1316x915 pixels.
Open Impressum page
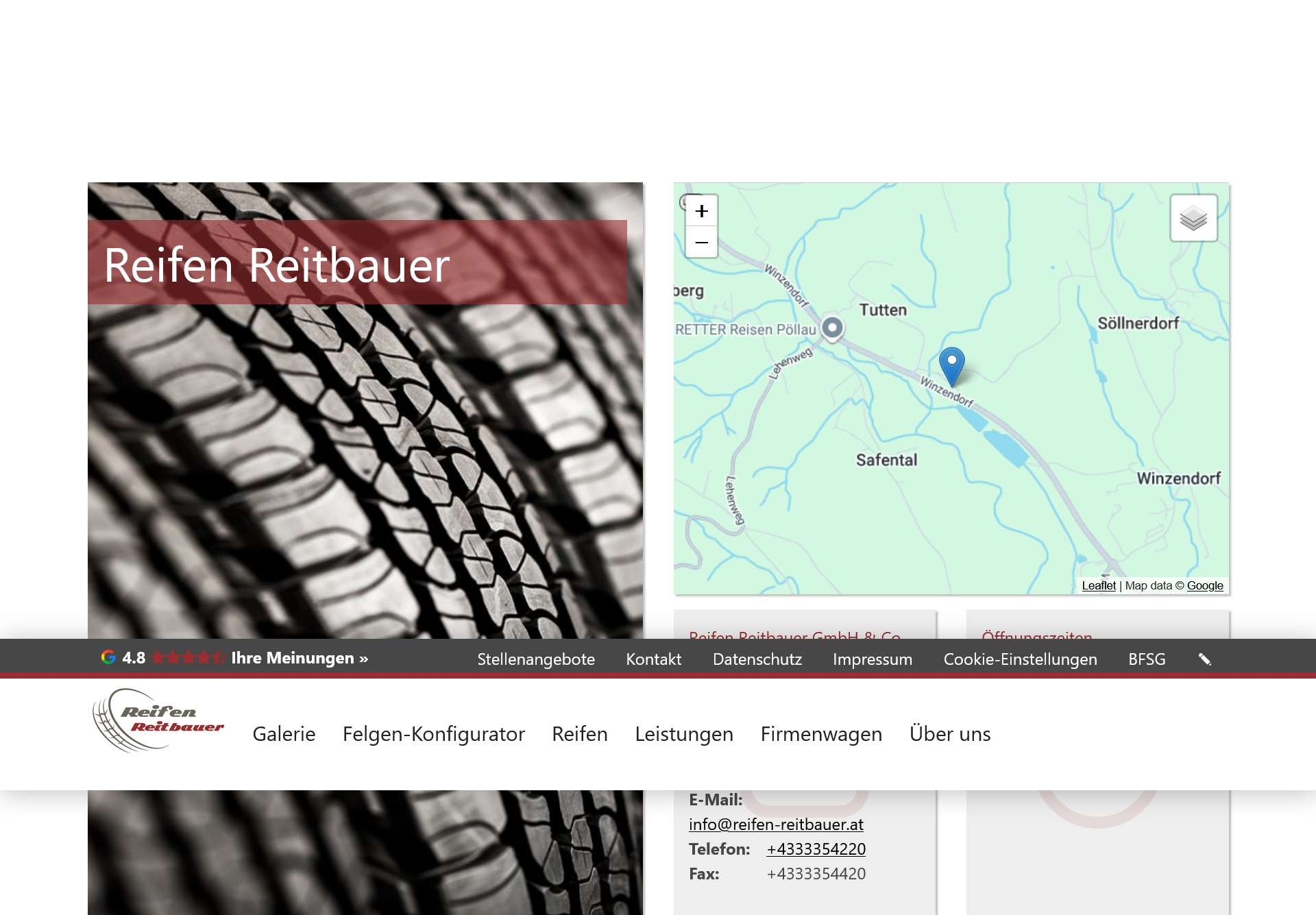pos(872,659)
